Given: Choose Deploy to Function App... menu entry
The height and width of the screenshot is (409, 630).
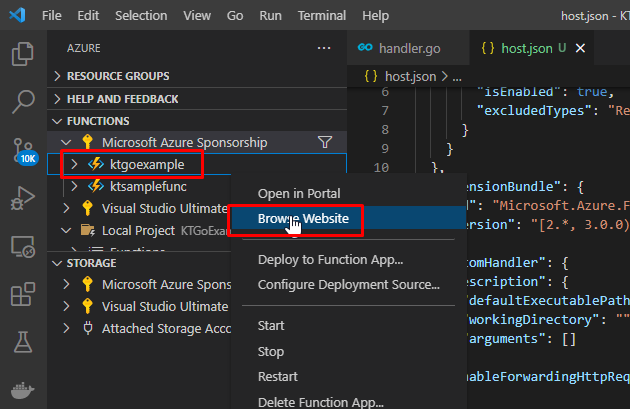Looking at the screenshot, I should [348, 260].
